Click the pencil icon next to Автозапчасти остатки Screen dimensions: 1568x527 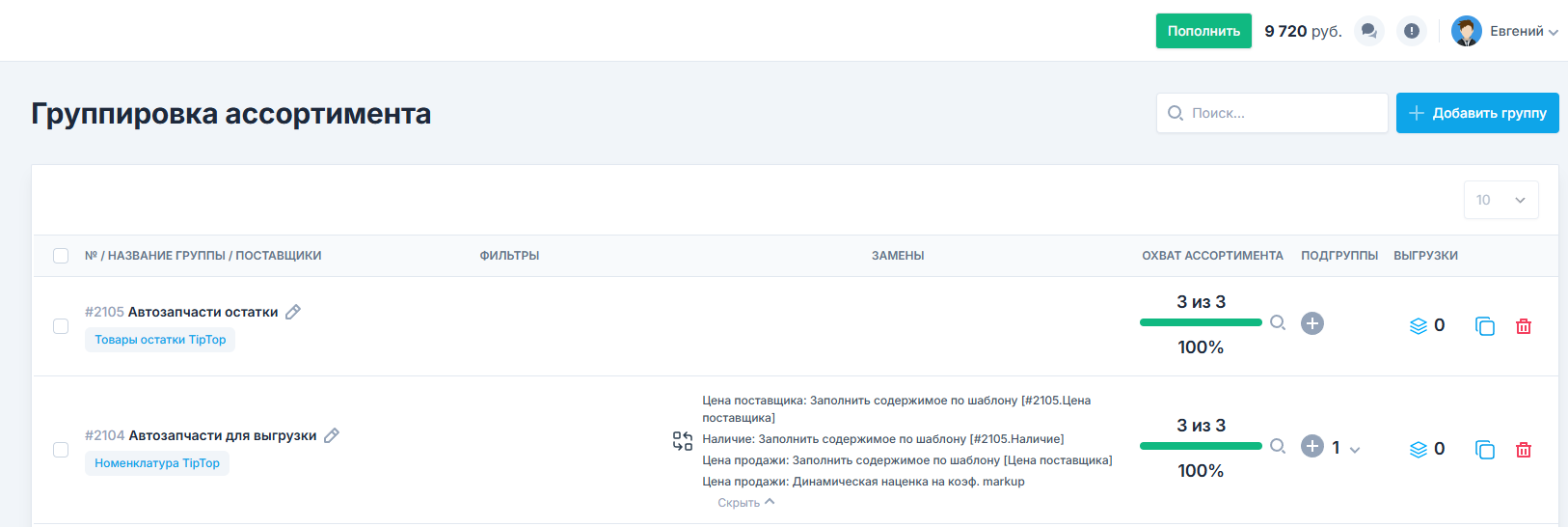pos(293,312)
